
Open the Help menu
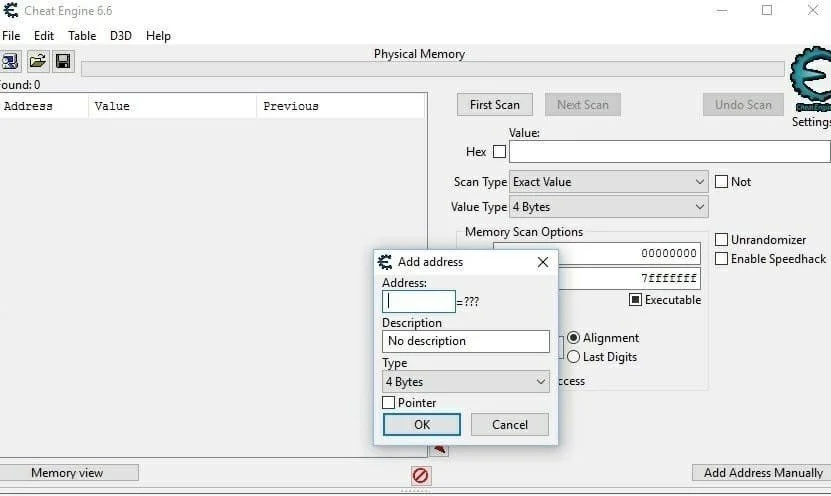tap(158, 36)
